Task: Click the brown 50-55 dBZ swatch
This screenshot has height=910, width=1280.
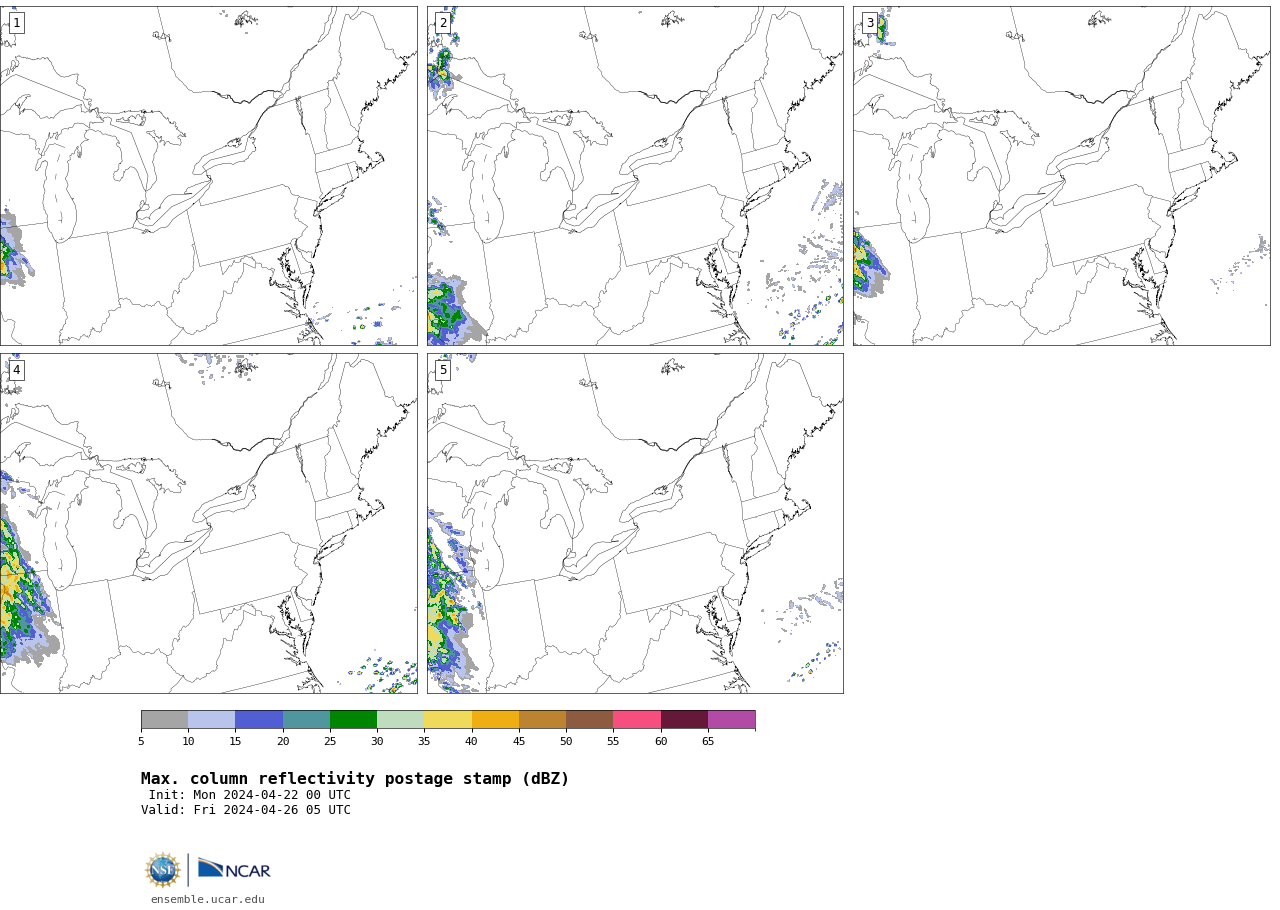Action: 589,720
